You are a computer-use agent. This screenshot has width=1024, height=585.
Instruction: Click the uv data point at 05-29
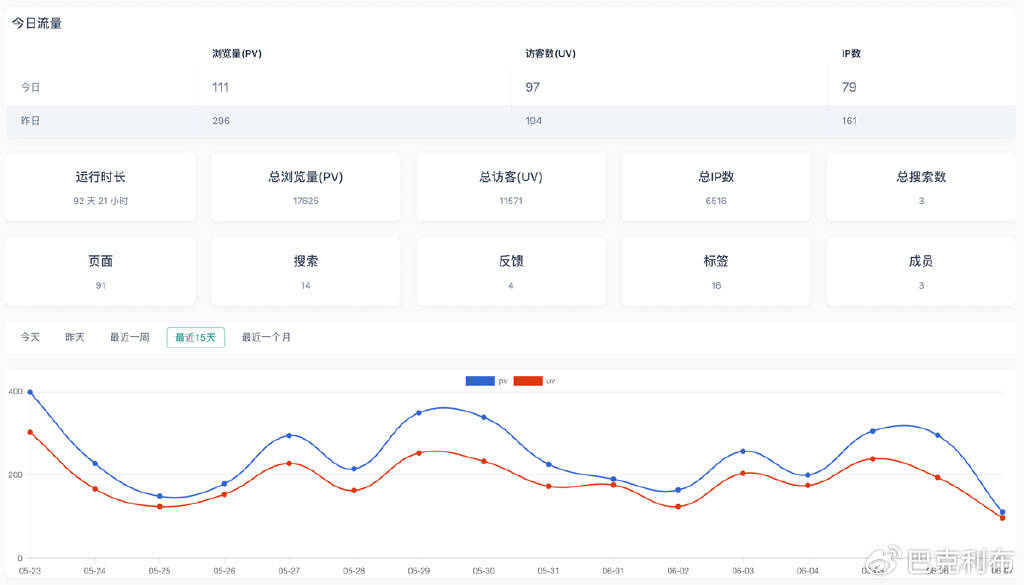click(x=419, y=453)
